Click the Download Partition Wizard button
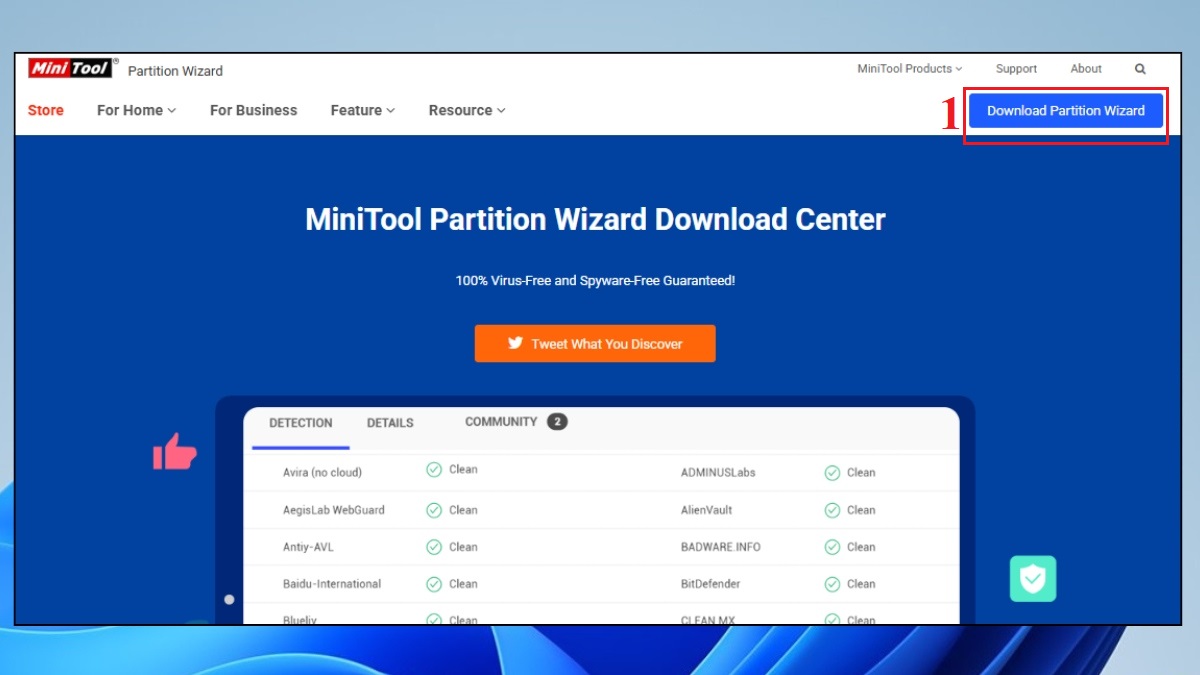The height and width of the screenshot is (675, 1200). pyautogui.click(x=1066, y=110)
